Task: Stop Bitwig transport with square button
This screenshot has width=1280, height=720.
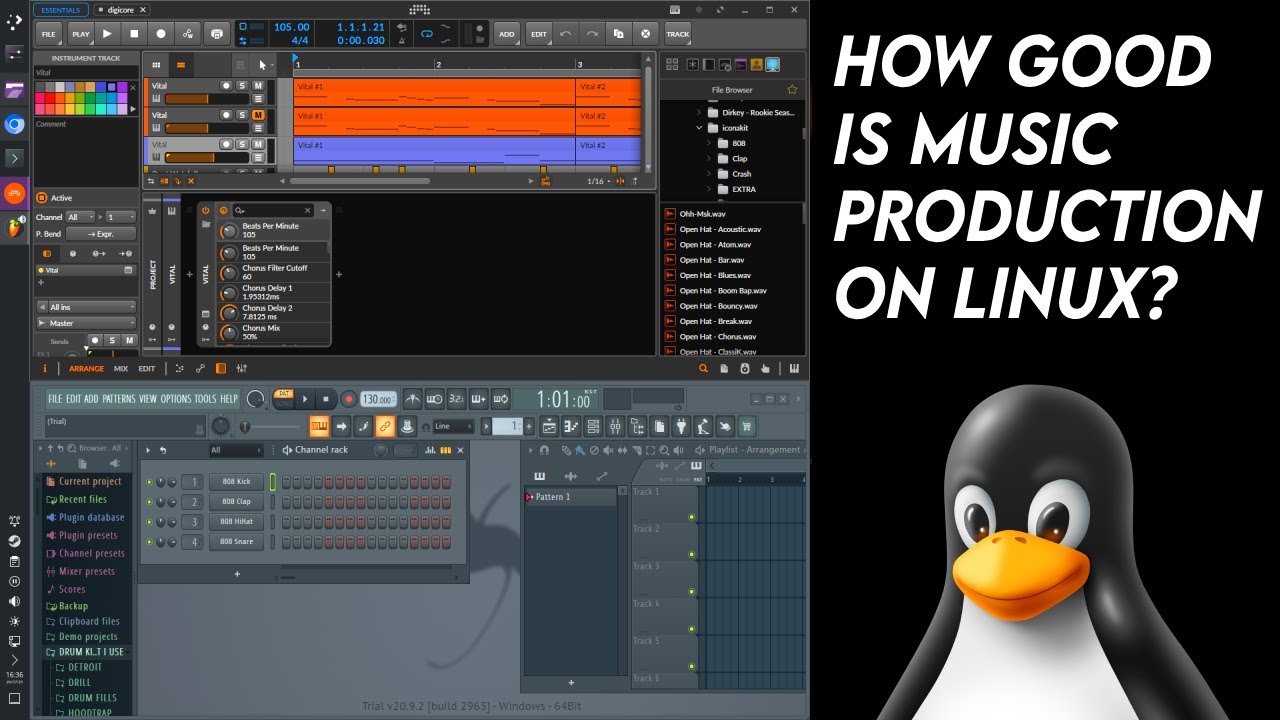Action: tap(134, 34)
